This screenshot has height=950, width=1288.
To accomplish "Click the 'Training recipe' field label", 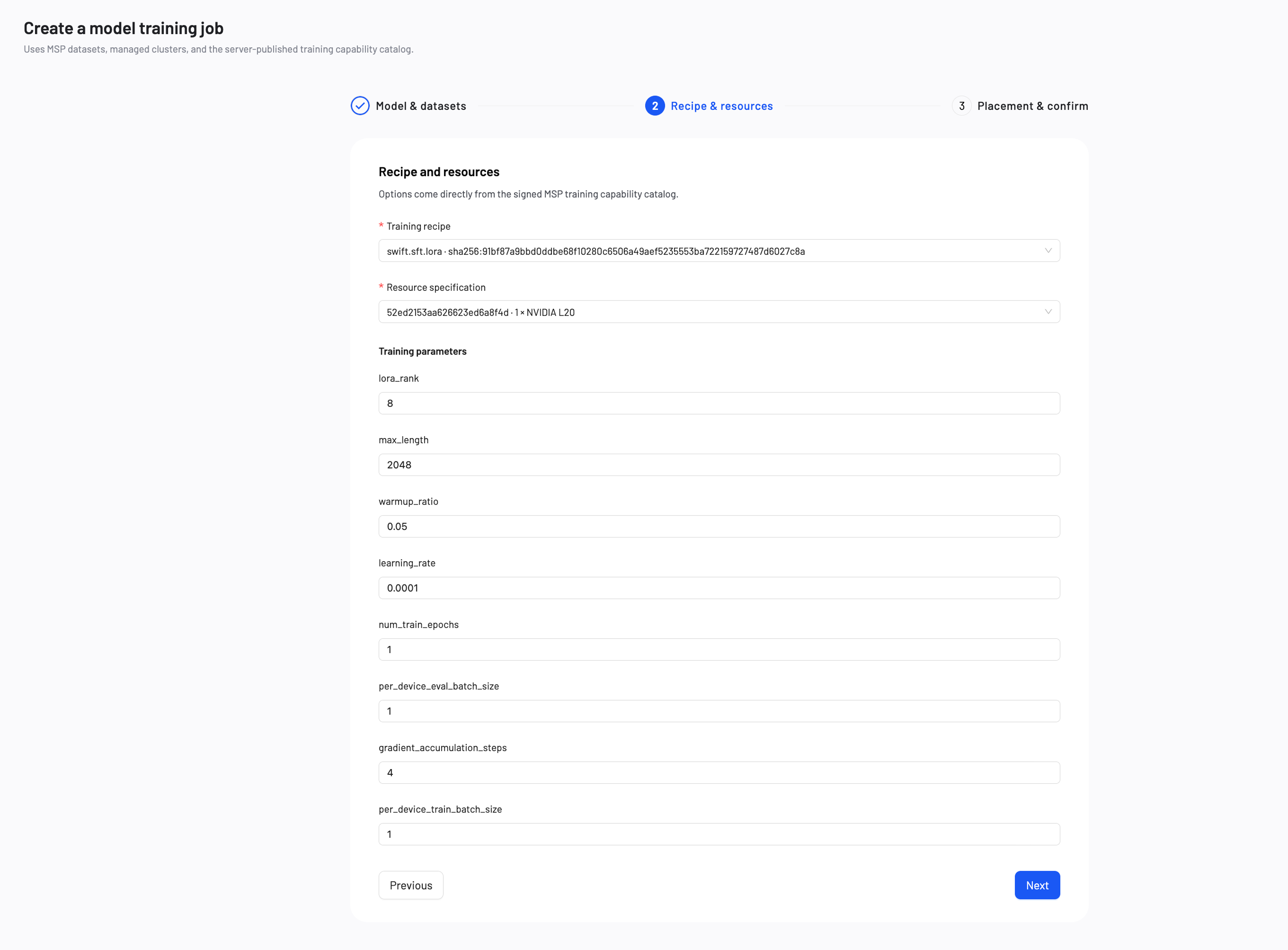I will (418, 226).
